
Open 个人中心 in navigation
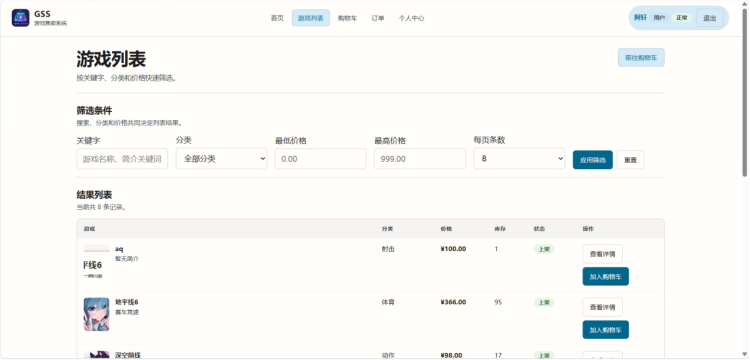(411, 18)
